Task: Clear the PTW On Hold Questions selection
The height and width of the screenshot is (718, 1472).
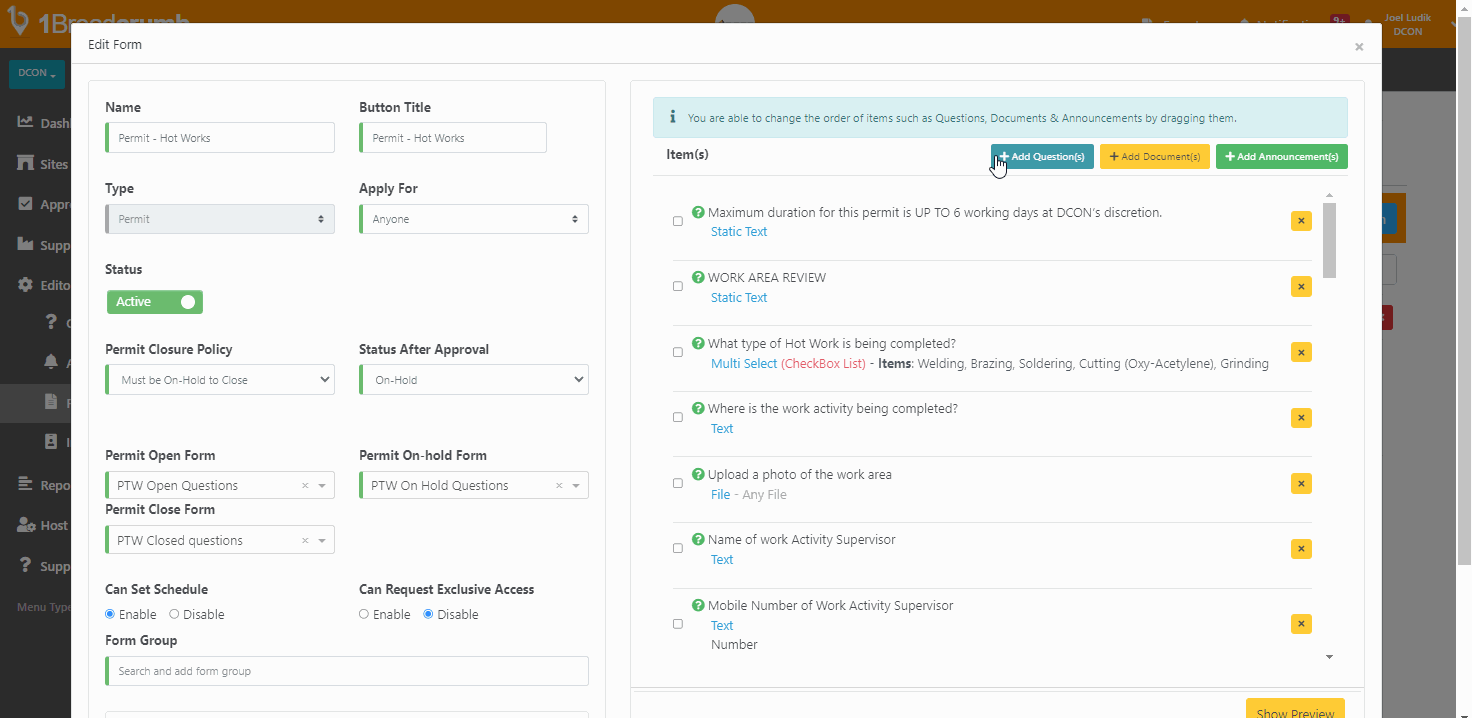Action: tap(559, 486)
